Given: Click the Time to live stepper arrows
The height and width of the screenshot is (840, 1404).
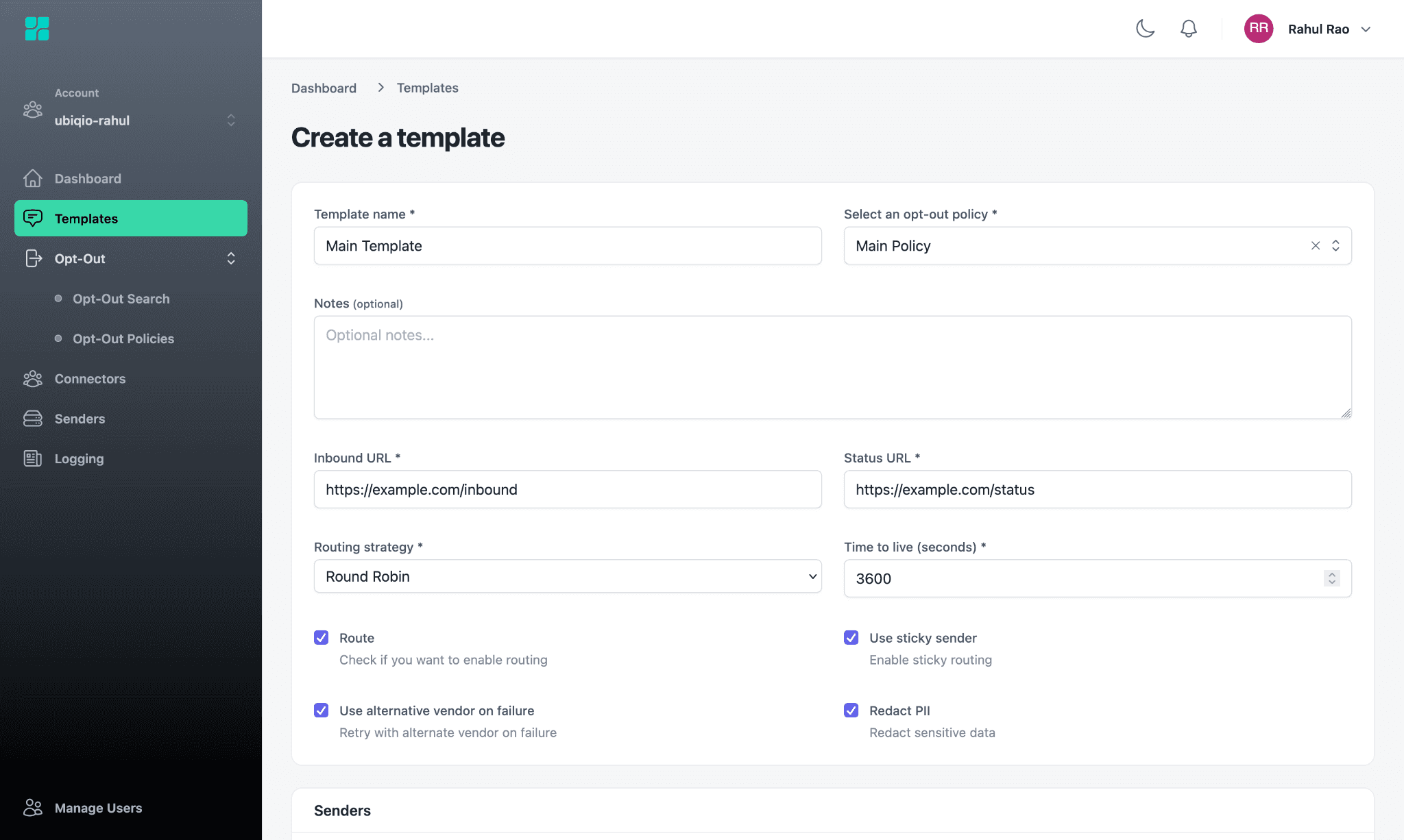Looking at the screenshot, I should point(1331,578).
